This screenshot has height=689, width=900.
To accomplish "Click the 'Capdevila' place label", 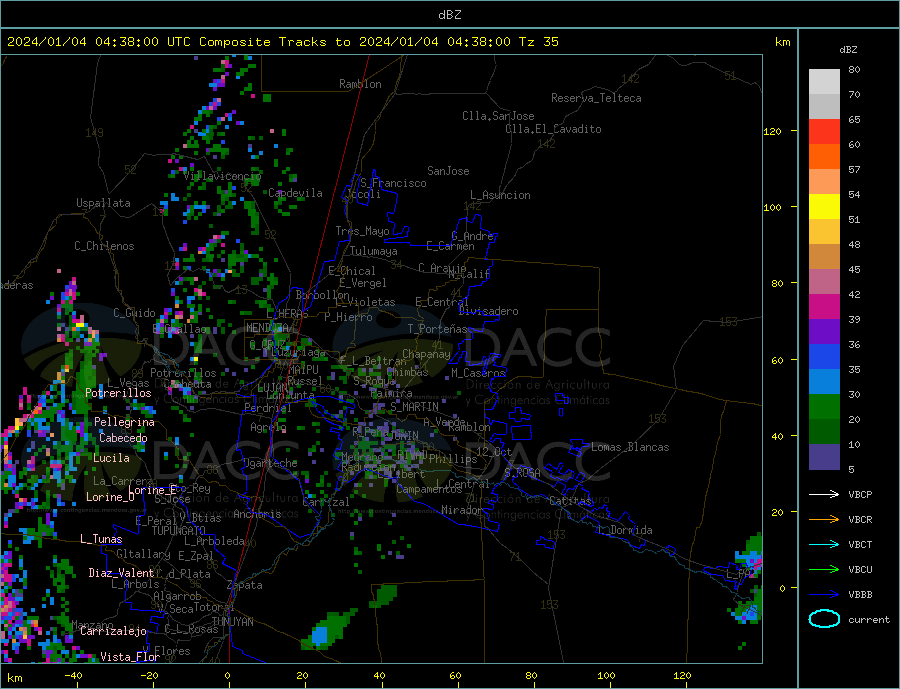I will click(295, 193).
